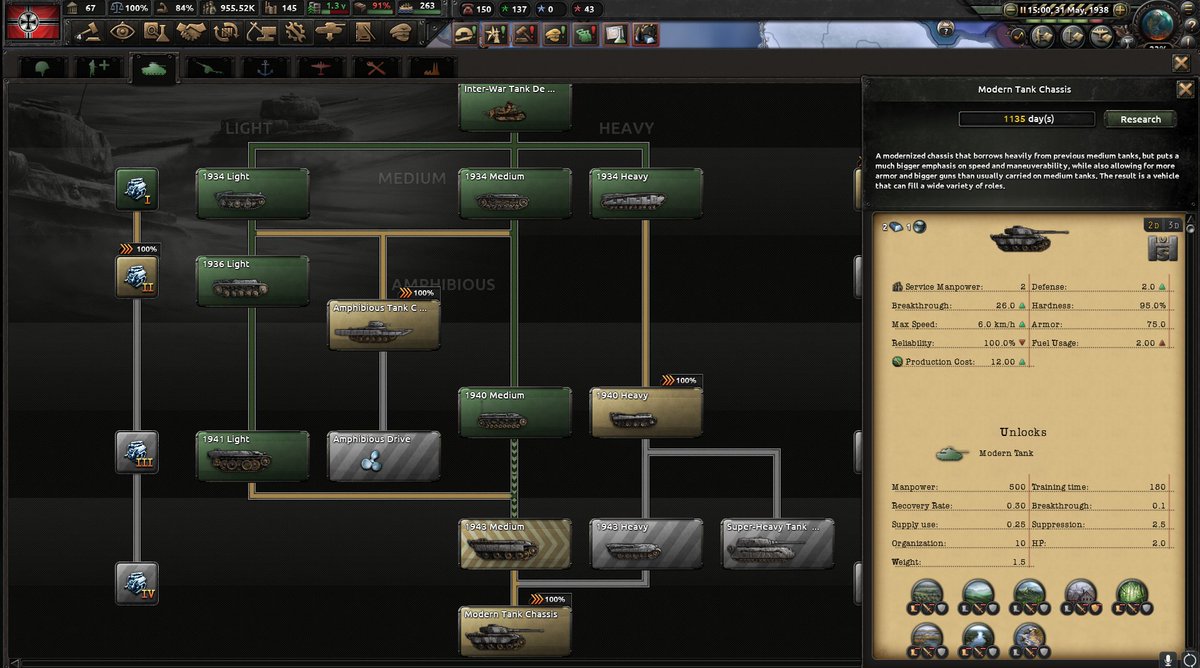
Task: Select engine technology level II
Action: [136, 277]
